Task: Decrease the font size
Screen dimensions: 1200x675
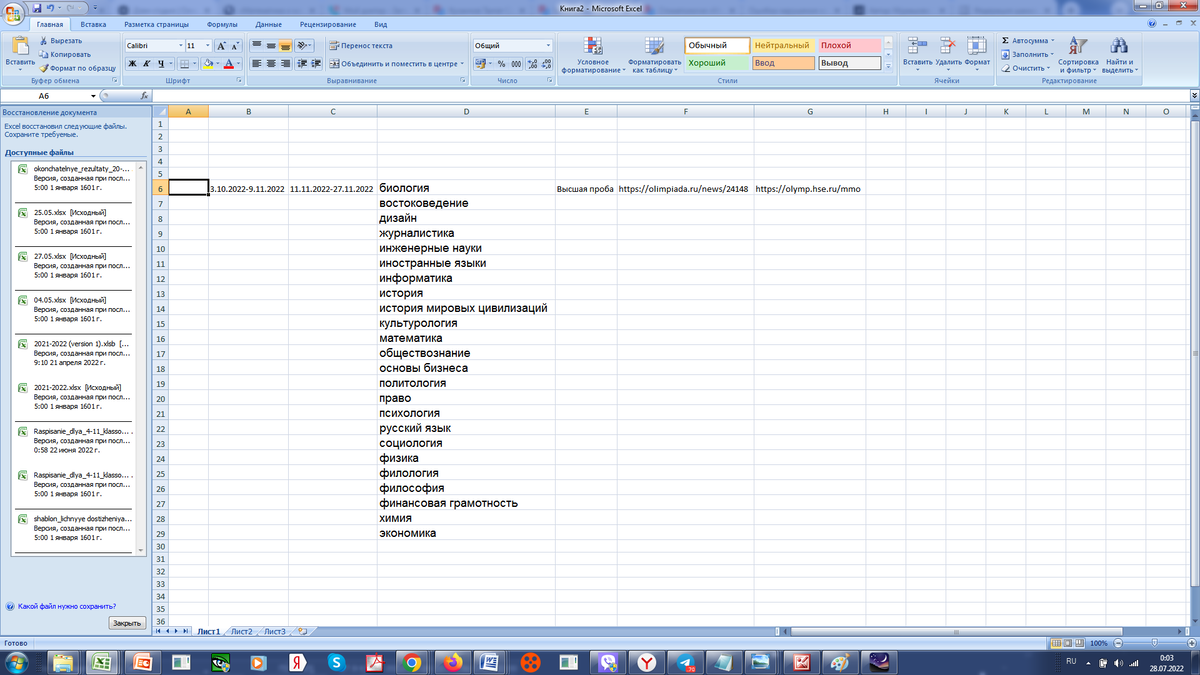Action: coord(236,45)
